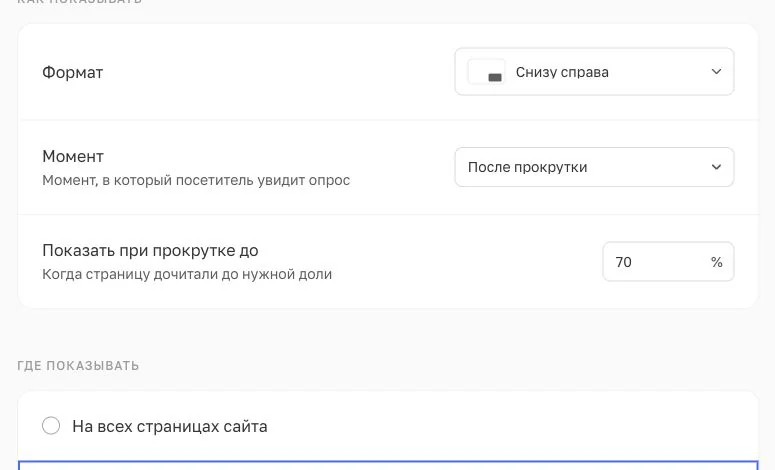This screenshot has height=470, width=775.
Task: Click the text Момент, в который посетитель увидит опрос
Action: point(196,180)
